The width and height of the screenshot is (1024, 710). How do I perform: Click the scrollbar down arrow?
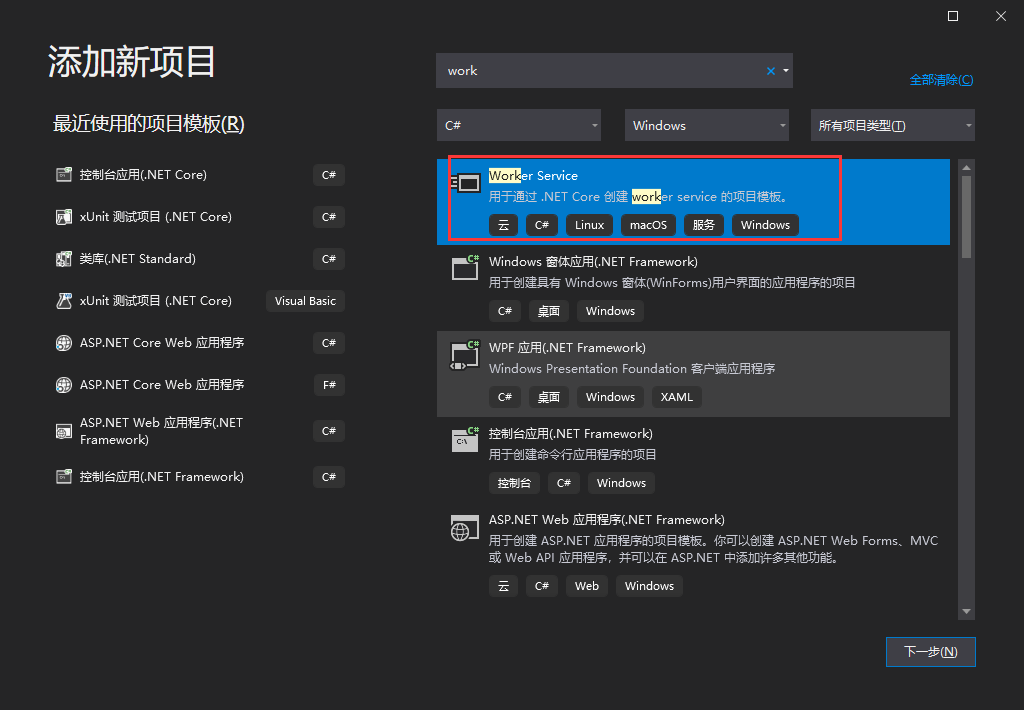[967, 611]
